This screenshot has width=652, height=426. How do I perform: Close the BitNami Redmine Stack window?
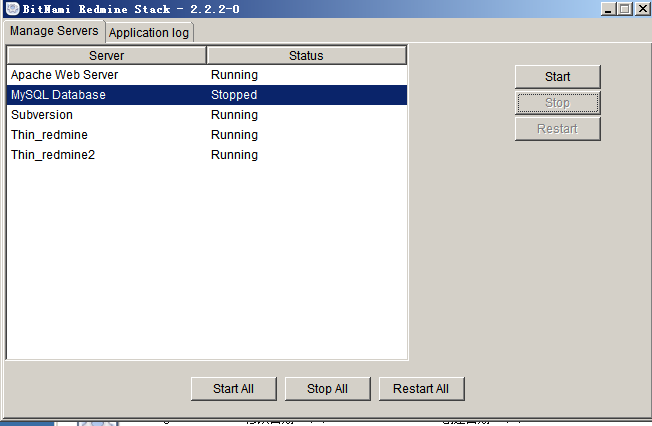642,9
